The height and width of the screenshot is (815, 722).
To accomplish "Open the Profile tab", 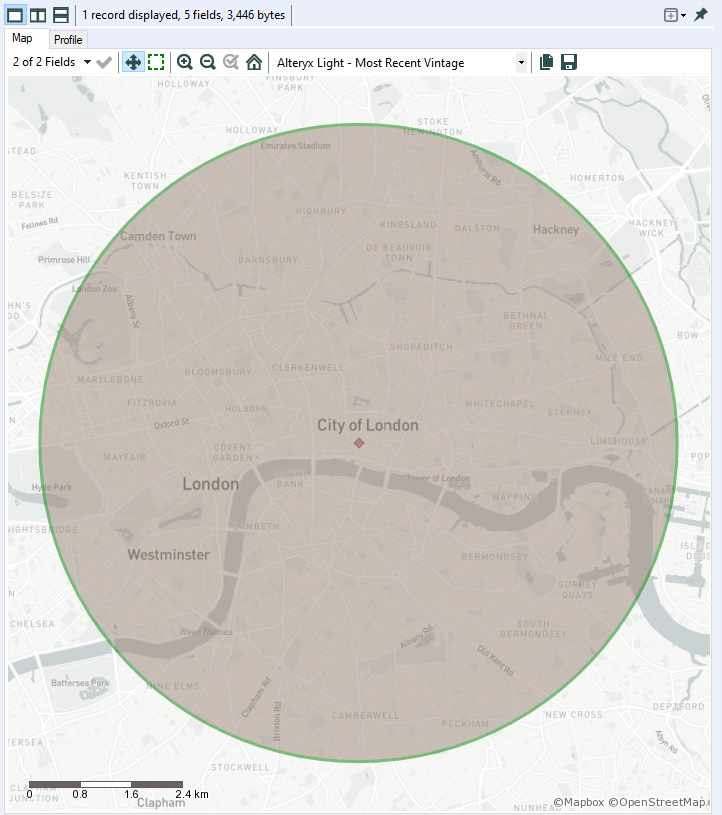I will coord(68,40).
